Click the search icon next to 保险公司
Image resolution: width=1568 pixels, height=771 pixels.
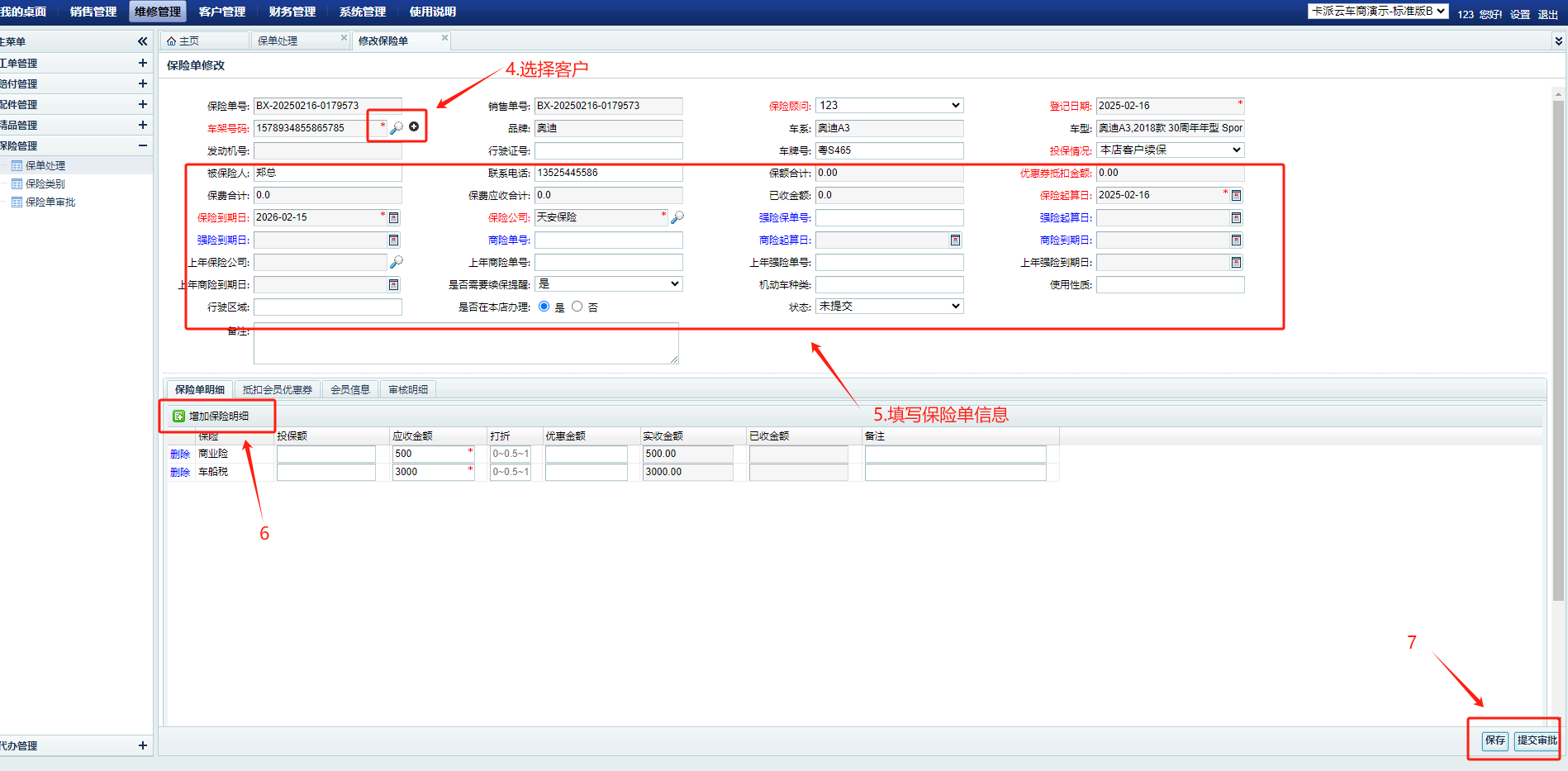pos(677,217)
